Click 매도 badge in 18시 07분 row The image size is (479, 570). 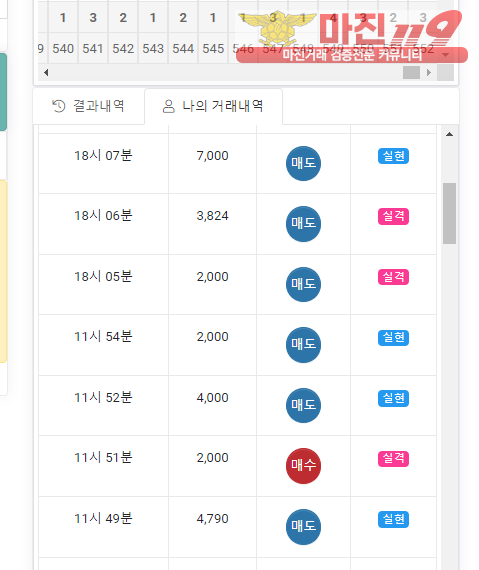point(303,163)
